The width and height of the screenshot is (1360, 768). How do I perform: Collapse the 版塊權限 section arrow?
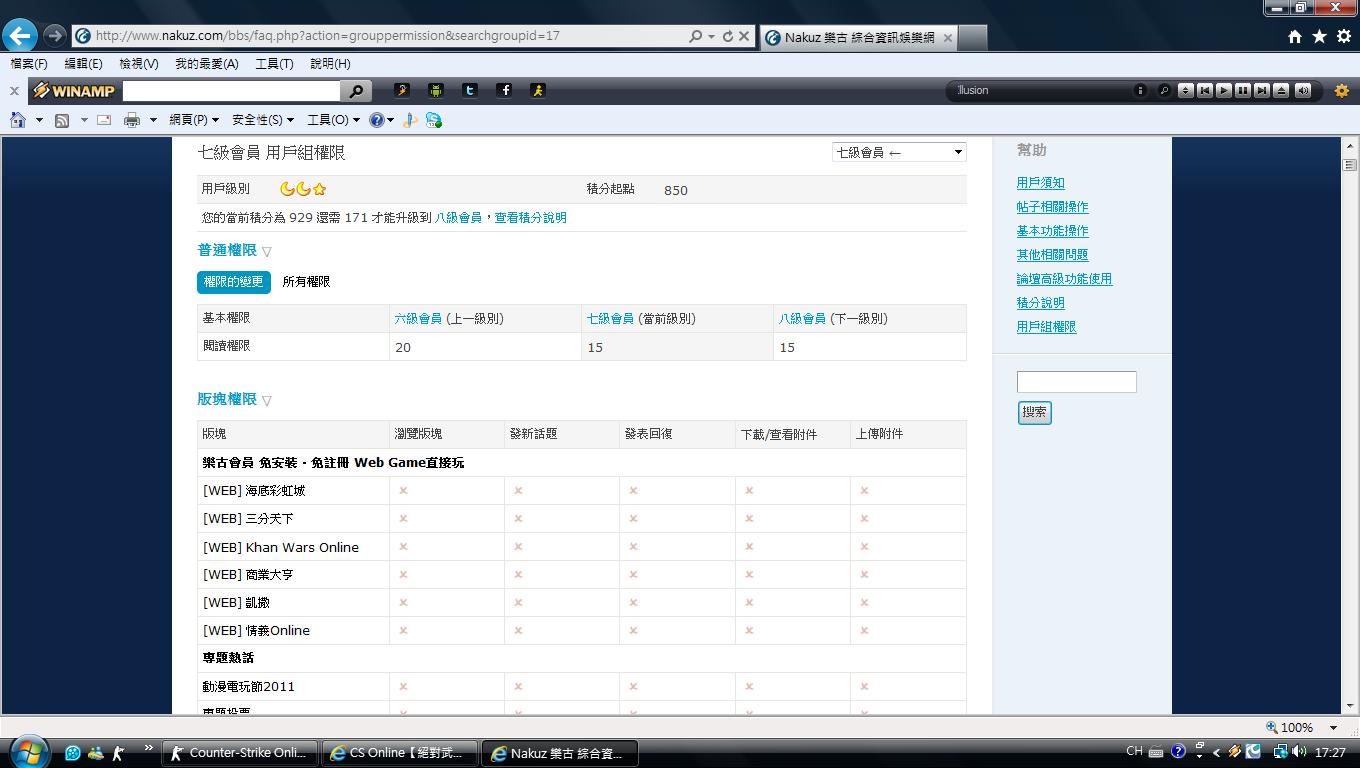coord(267,400)
